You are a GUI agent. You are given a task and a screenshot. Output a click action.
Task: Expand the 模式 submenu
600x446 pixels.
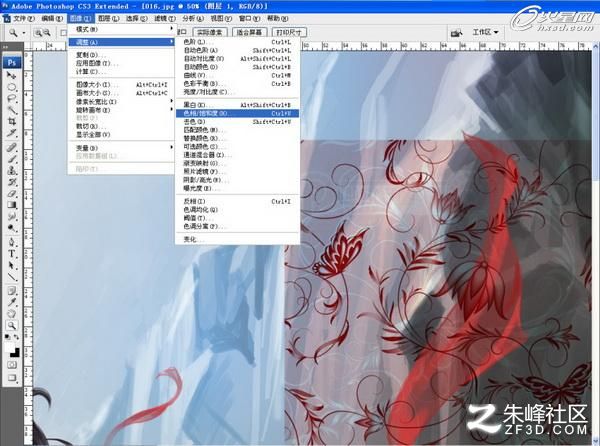tap(122, 29)
